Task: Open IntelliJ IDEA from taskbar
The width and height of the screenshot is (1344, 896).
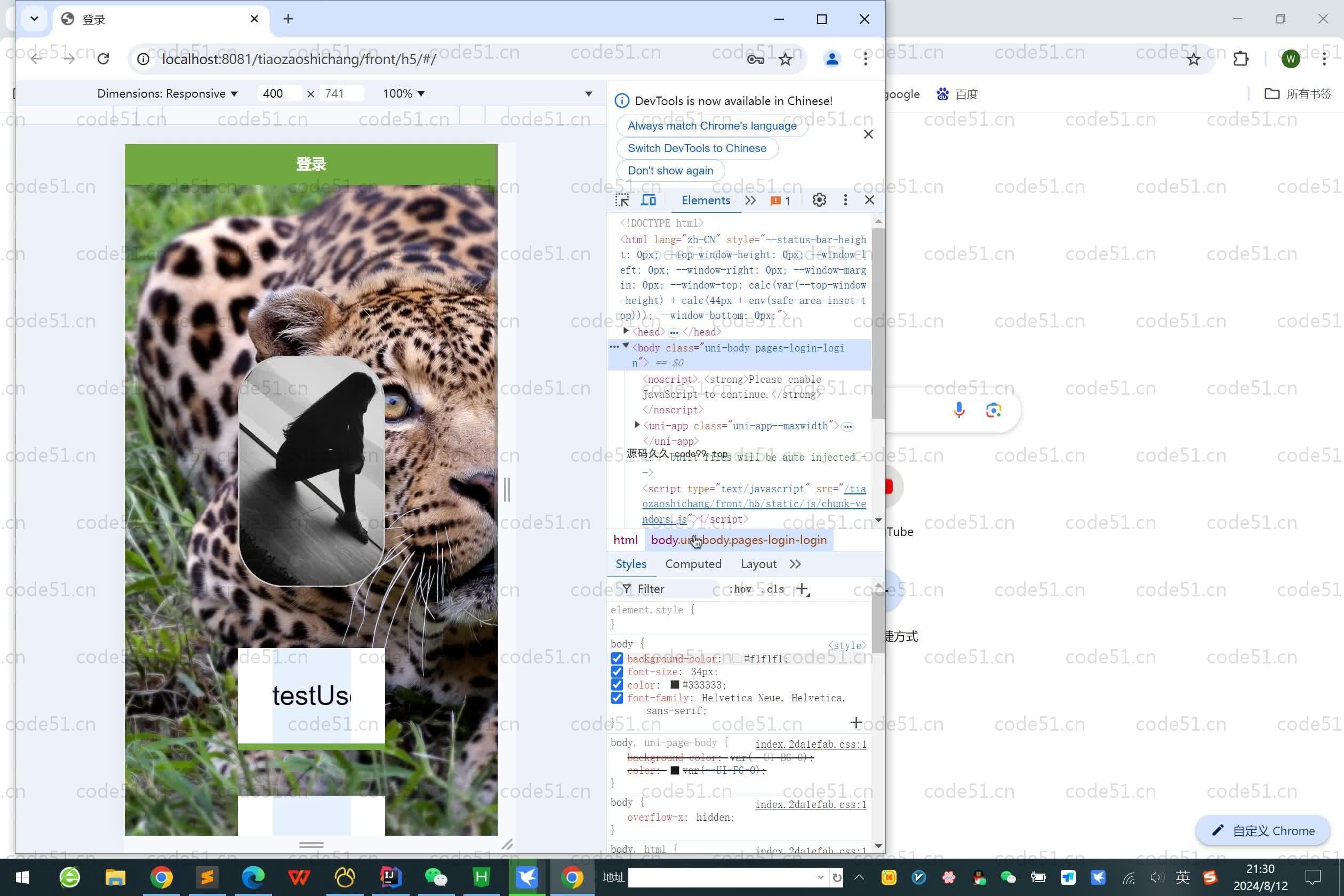Action: (x=390, y=877)
